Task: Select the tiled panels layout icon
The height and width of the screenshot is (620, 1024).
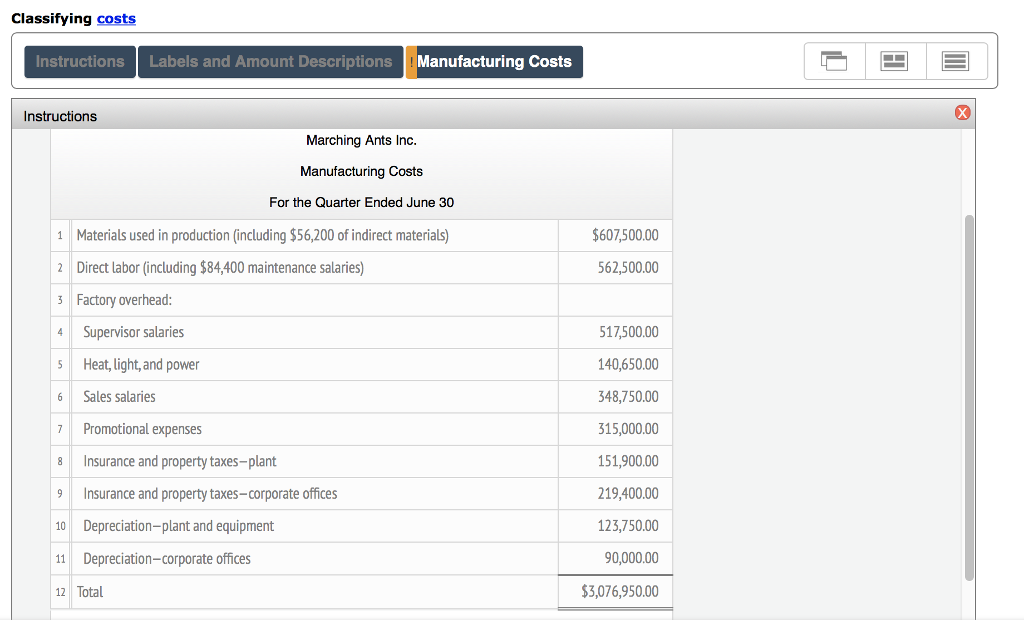Action: point(895,62)
